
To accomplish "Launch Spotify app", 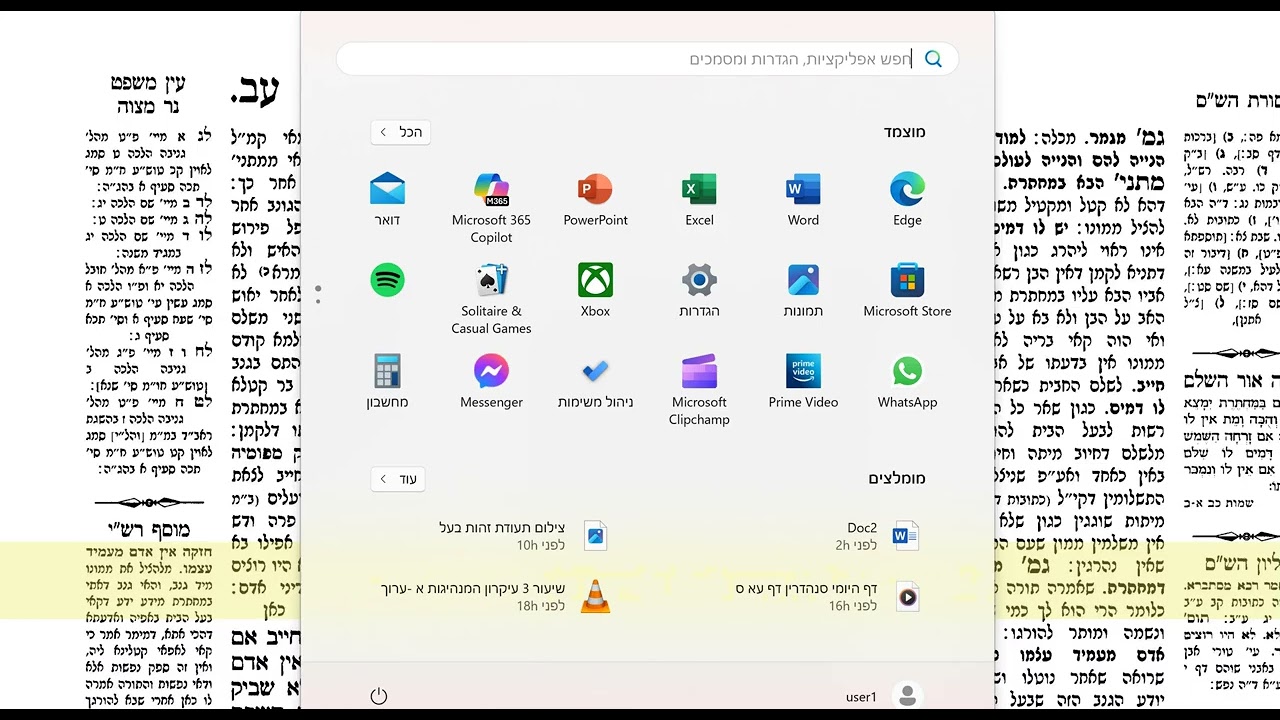I will [387, 280].
